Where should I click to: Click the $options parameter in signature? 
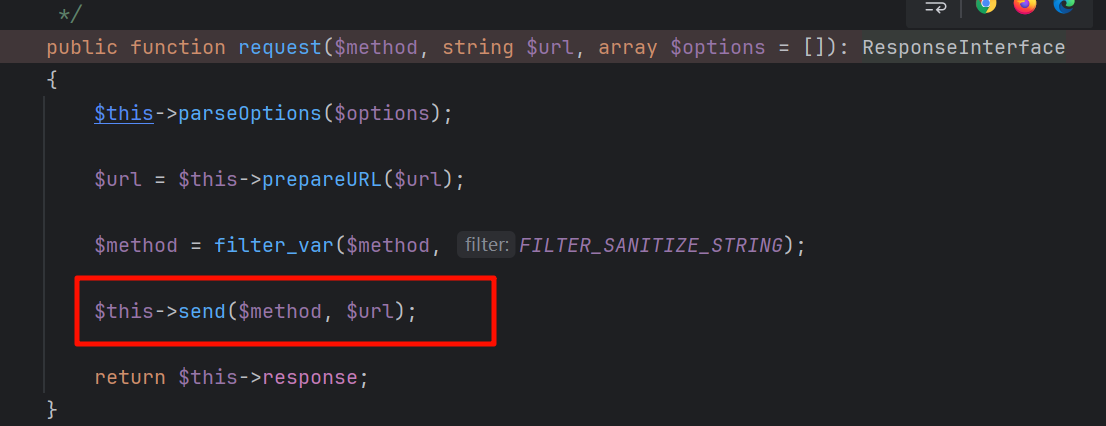click(712, 47)
